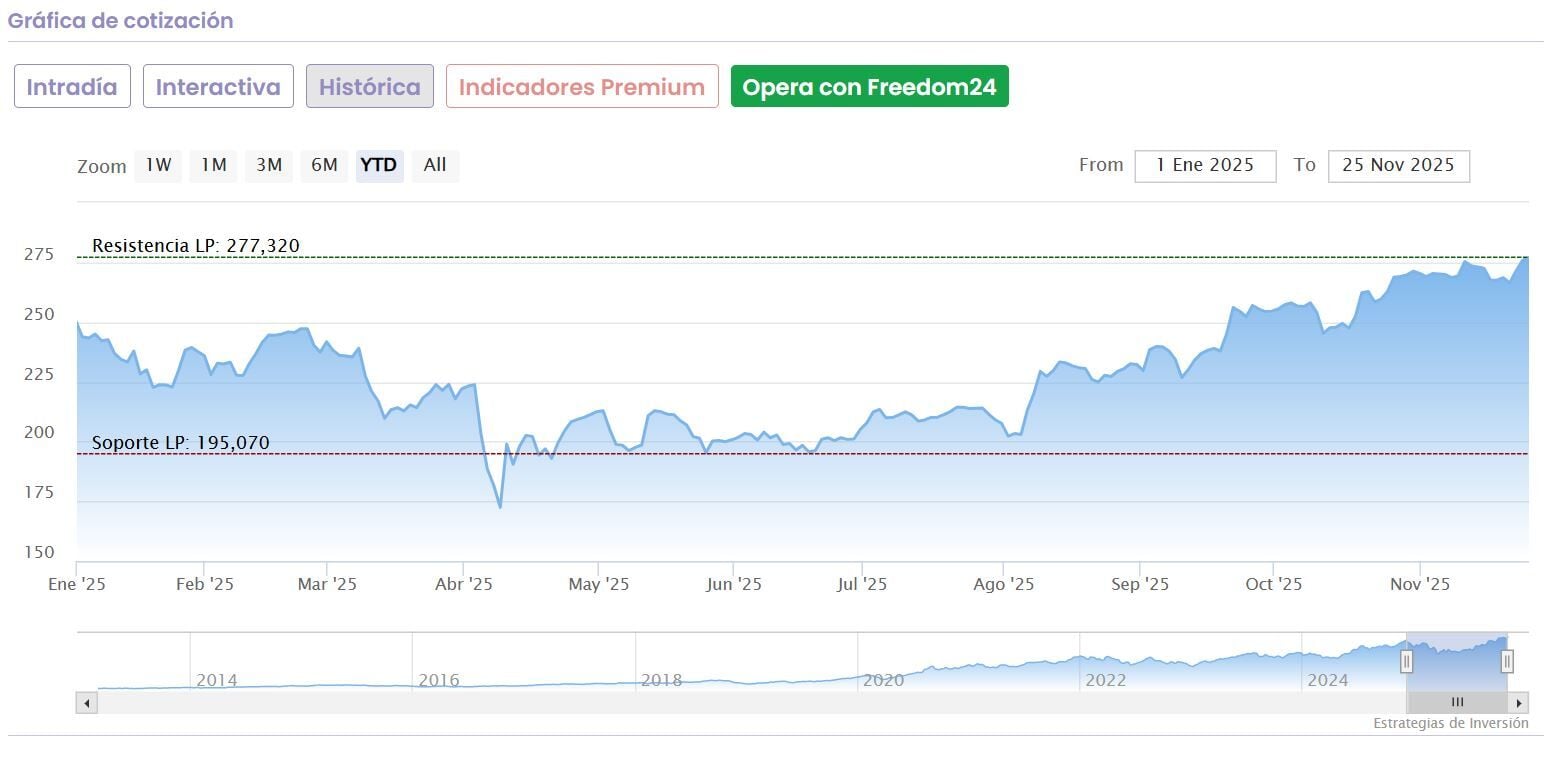This screenshot has width=1551, height=757.
Task: Click the right scroll arrow of navigator
Action: (x=1520, y=703)
